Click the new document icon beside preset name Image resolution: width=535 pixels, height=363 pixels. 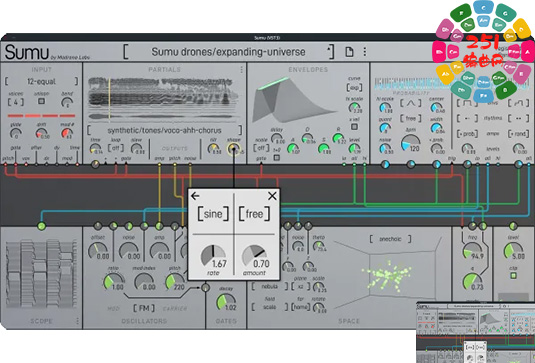349,52
